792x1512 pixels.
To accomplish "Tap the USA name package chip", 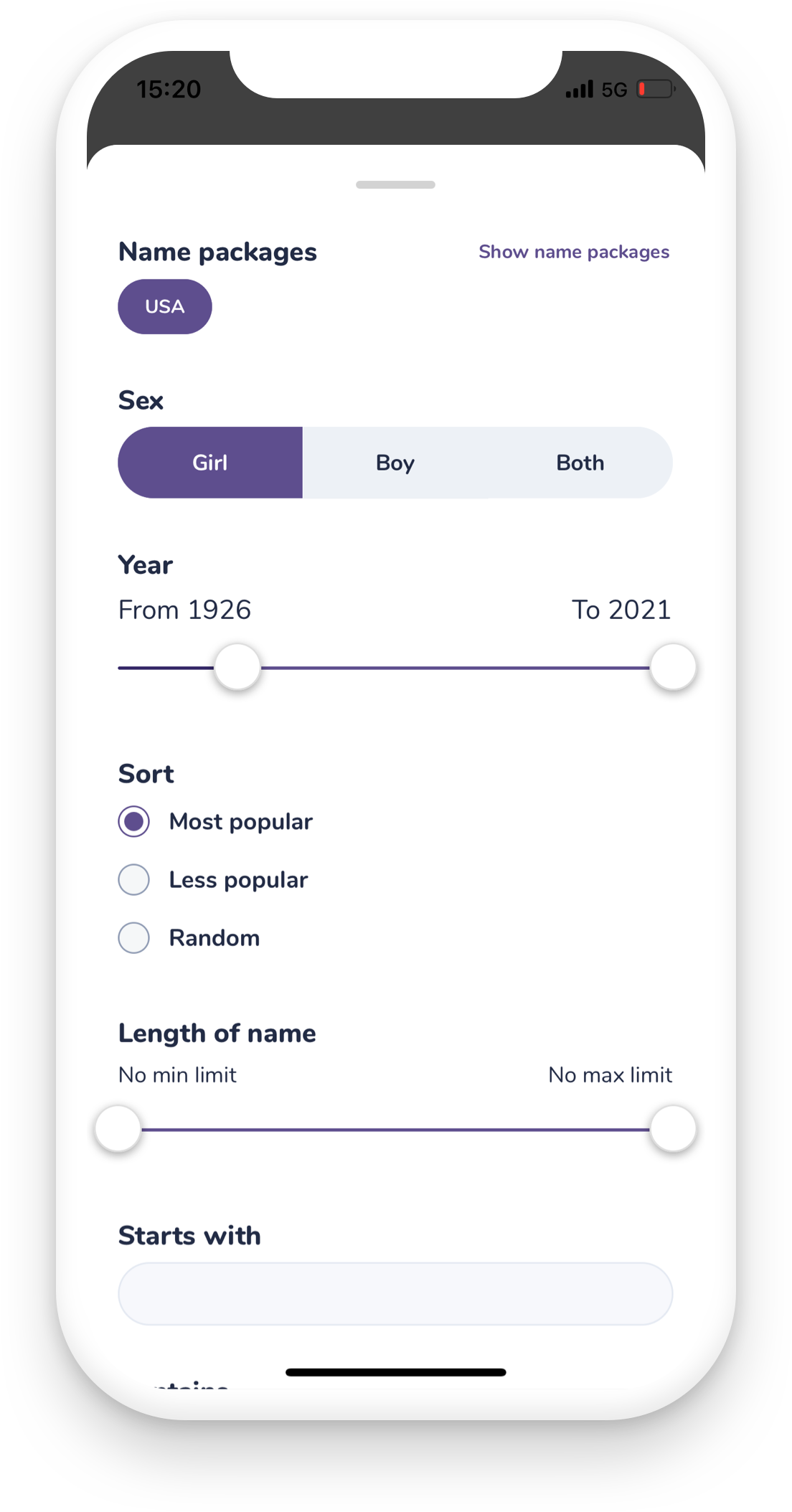I will (165, 306).
